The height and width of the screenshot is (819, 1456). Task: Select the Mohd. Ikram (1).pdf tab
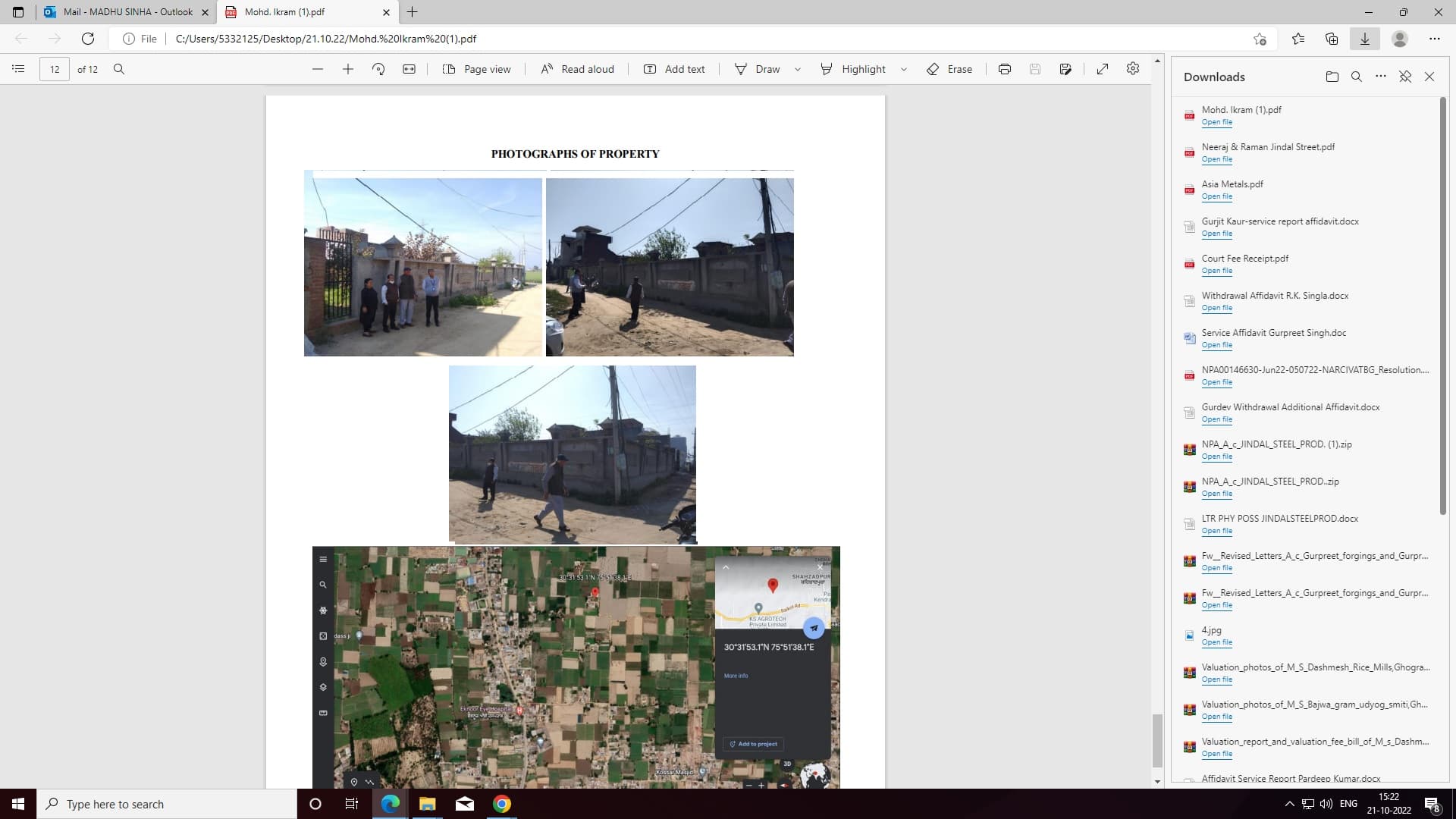click(x=307, y=12)
